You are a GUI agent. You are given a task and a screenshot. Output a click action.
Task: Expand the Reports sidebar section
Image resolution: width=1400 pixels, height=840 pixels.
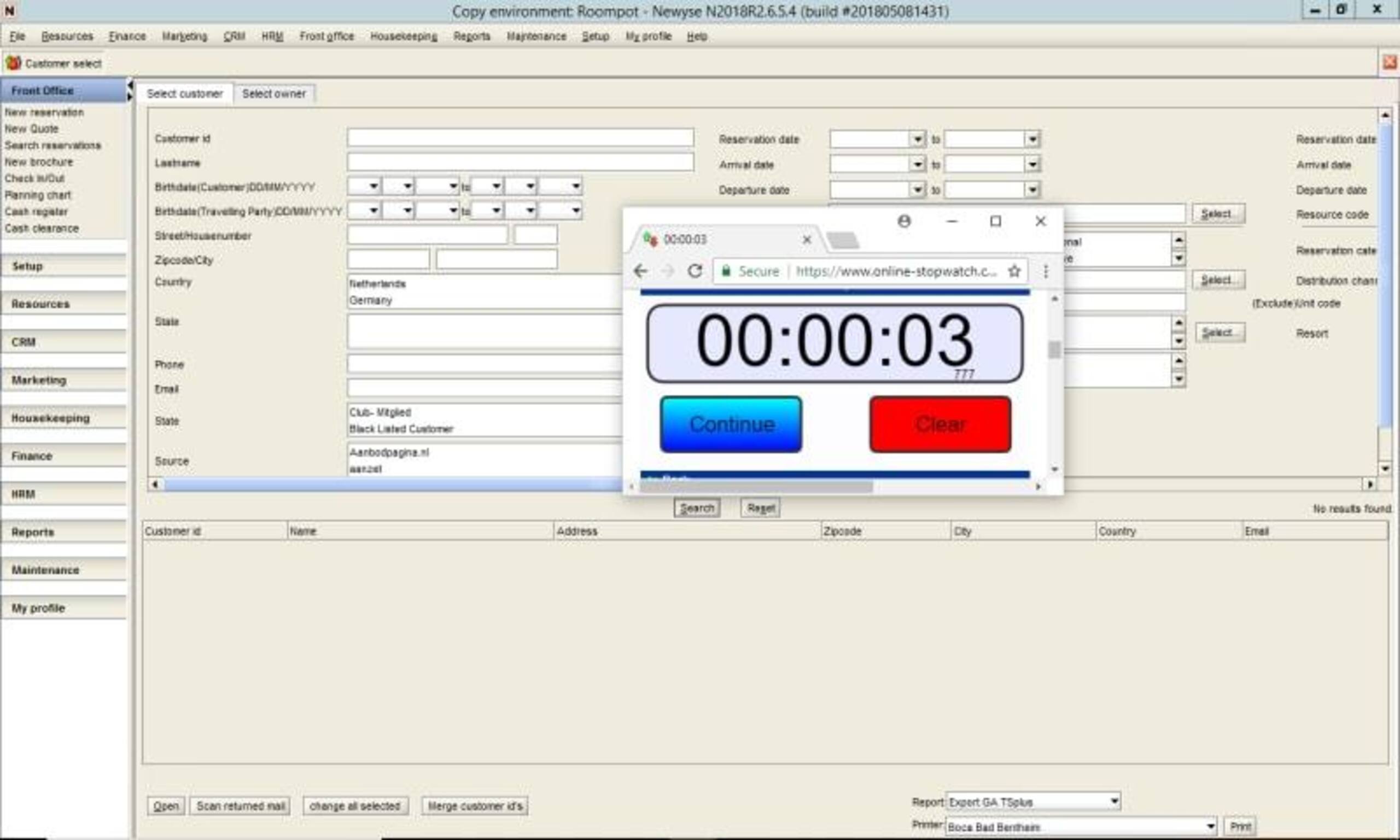pos(63,532)
